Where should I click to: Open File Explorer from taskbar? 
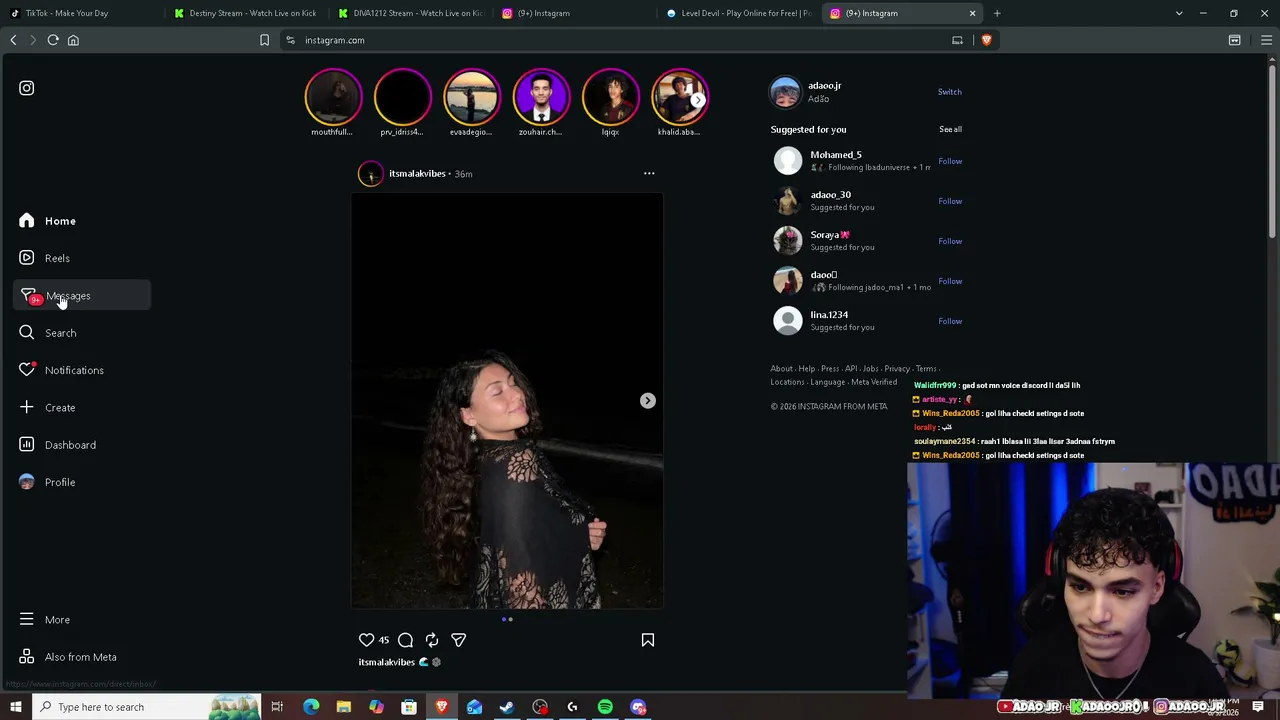point(343,707)
